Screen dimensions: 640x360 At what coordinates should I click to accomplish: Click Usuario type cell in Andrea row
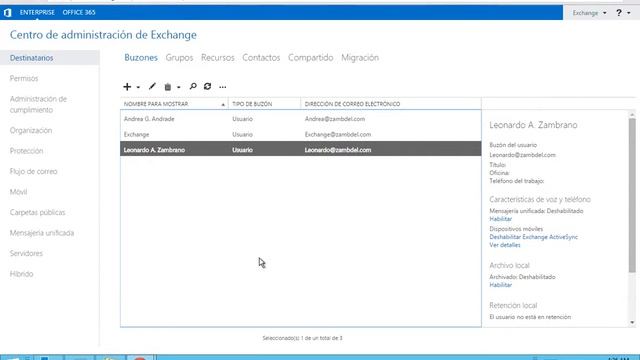point(242,119)
